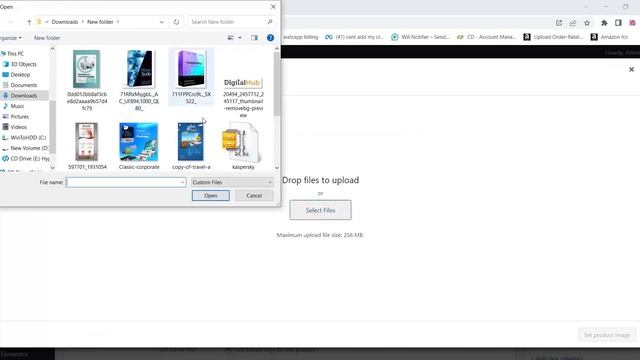Close the Open file dialog
Screen dimensions: 640x360
coord(273,7)
